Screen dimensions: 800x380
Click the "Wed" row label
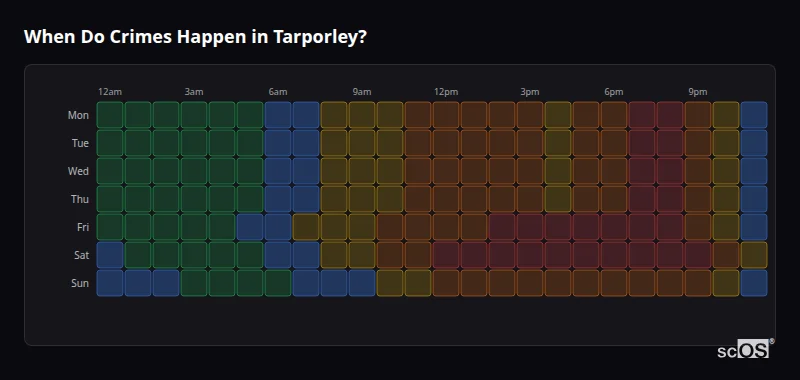78,171
